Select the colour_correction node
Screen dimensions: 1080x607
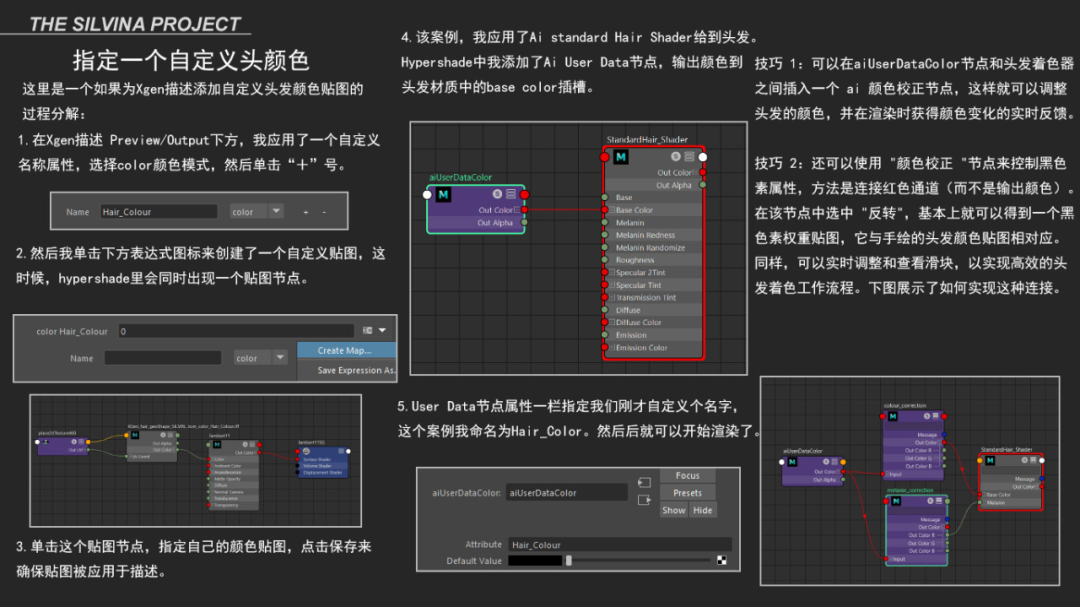coord(913,444)
